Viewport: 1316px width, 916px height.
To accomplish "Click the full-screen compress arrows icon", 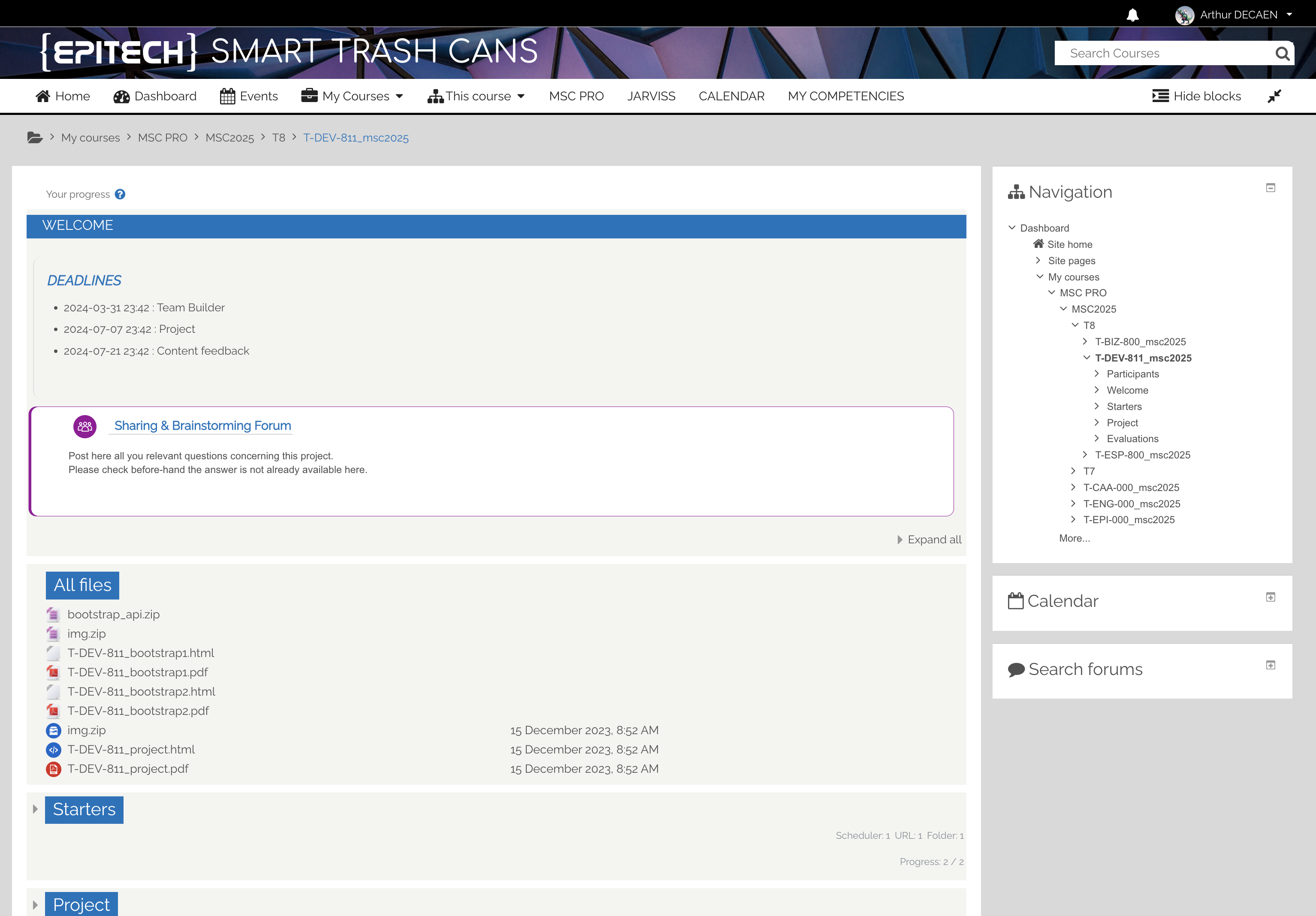I will point(1274,96).
